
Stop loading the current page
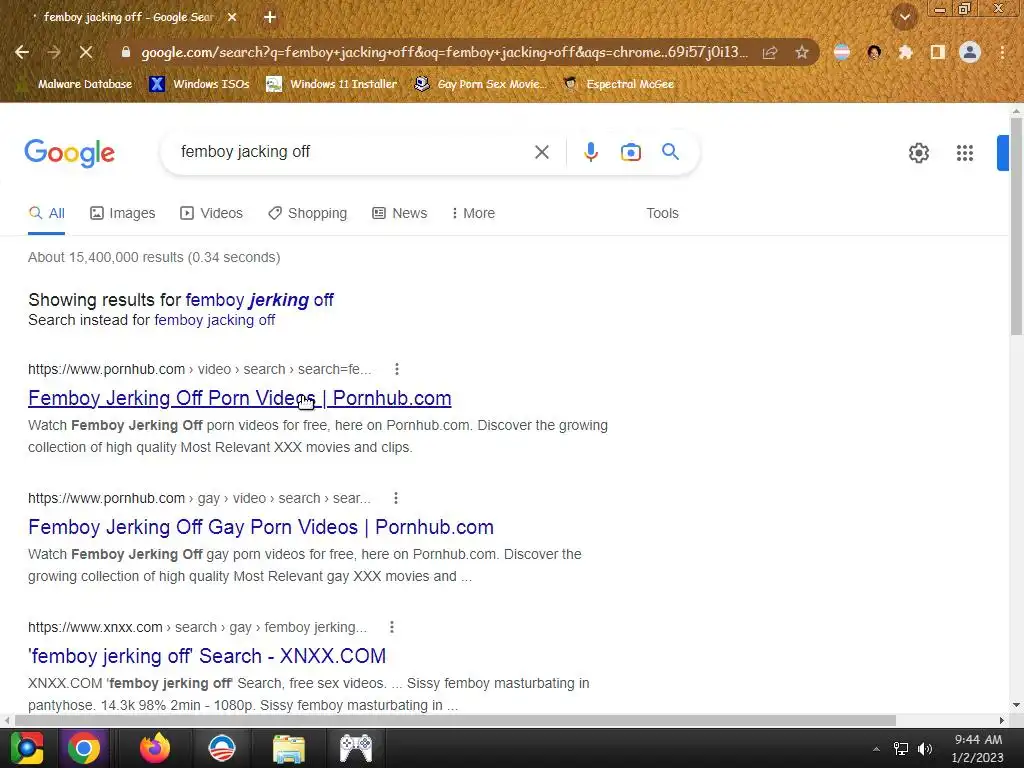[x=86, y=52]
